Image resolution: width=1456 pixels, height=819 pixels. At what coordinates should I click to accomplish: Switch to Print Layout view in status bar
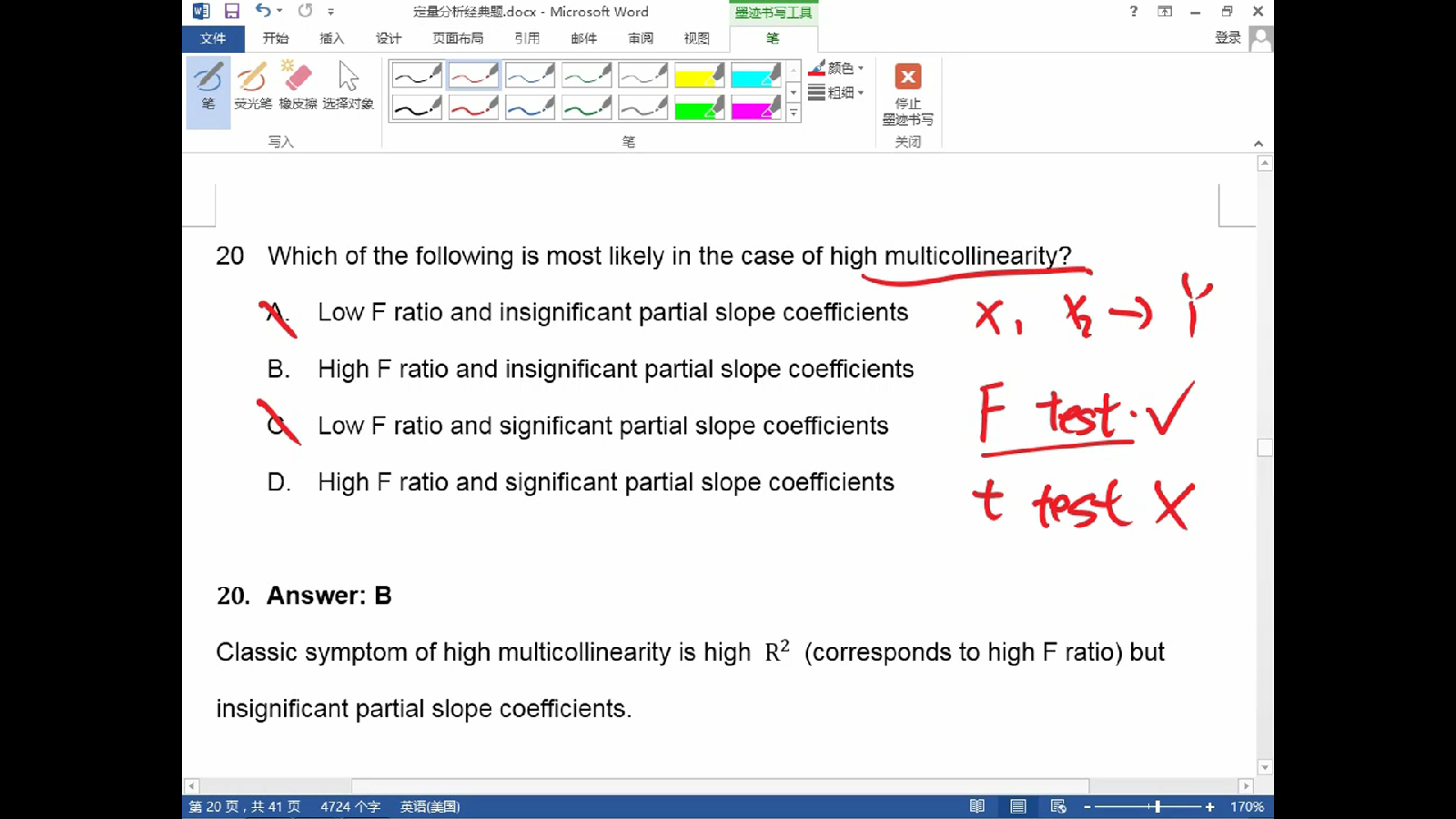click(1018, 806)
